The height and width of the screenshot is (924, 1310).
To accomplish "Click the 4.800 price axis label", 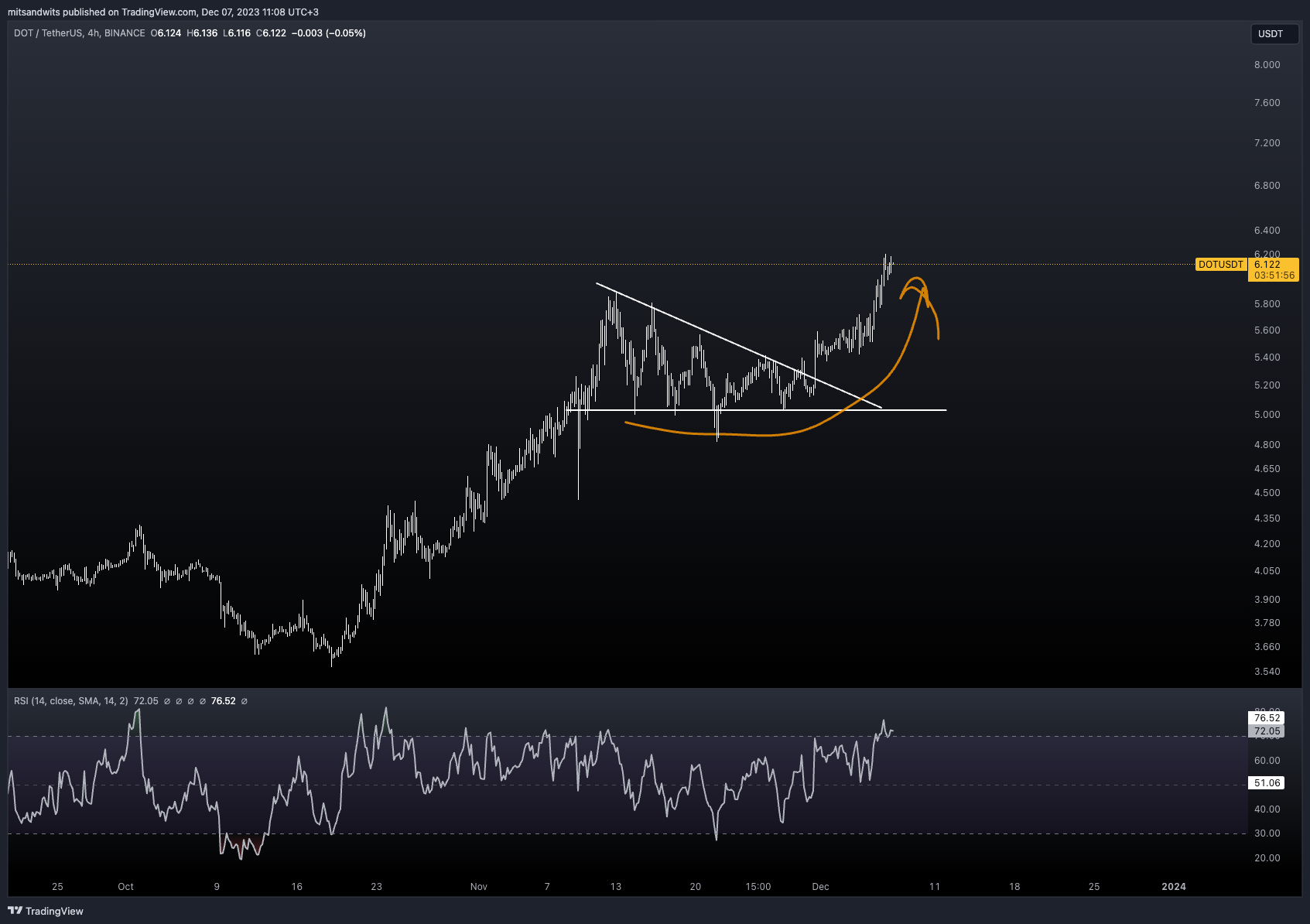I will pos(1267,445).
